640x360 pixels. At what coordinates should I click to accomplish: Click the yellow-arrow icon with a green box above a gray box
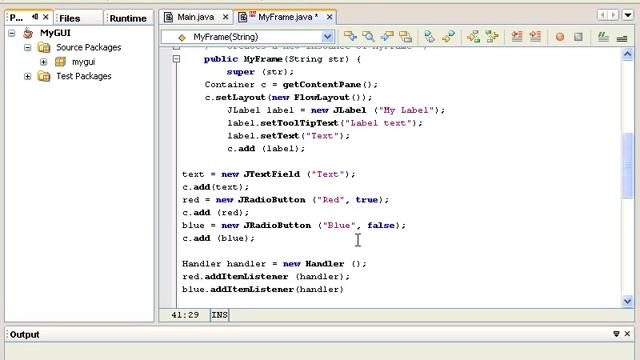point(492,37)
